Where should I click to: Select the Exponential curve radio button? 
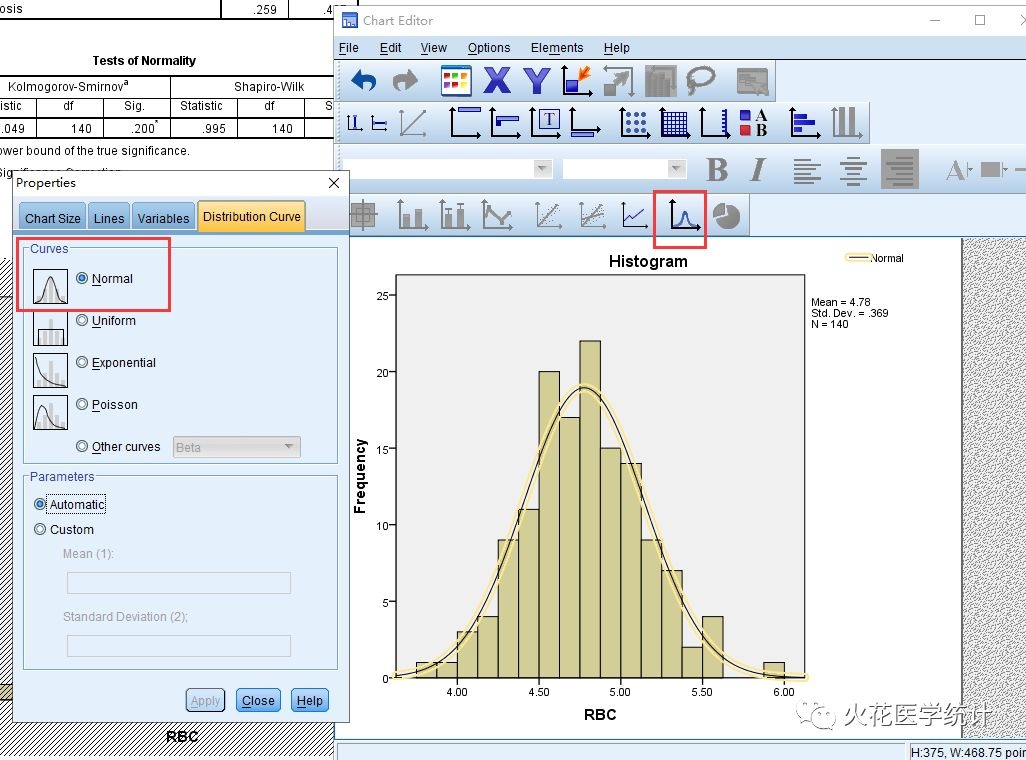(82, 362)
